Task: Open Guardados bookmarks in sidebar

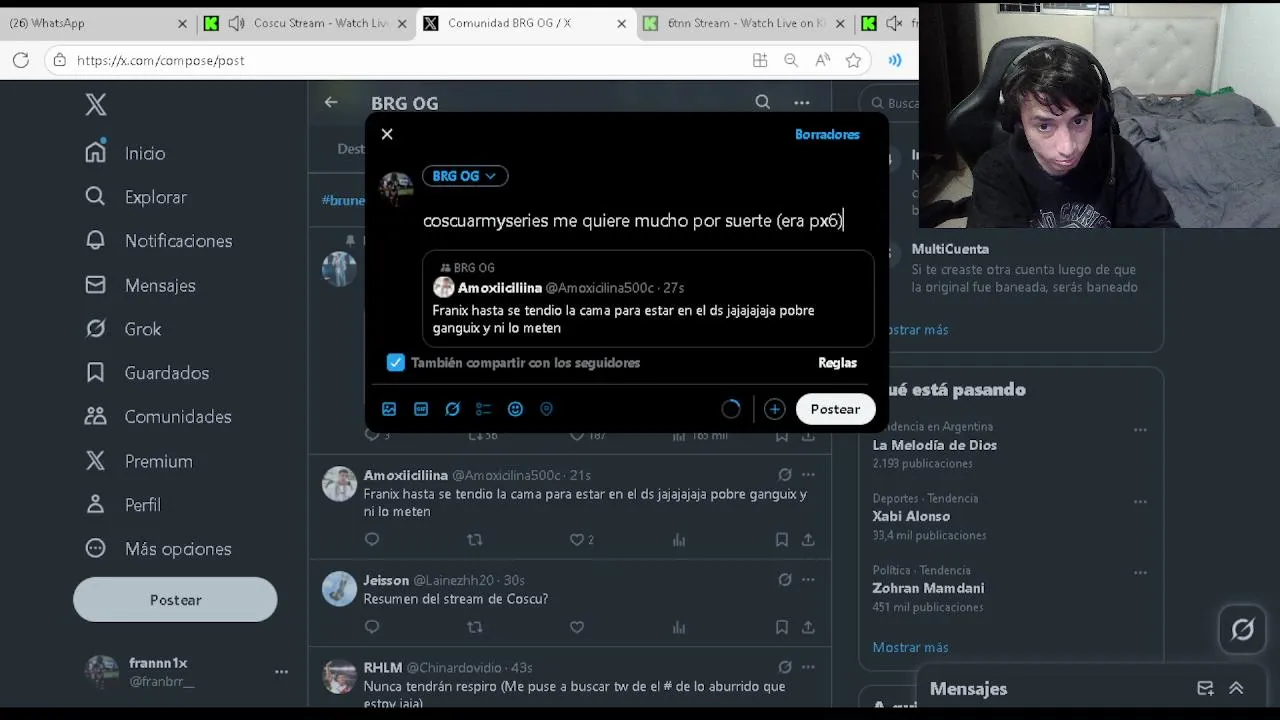Action: coord(147,373)
